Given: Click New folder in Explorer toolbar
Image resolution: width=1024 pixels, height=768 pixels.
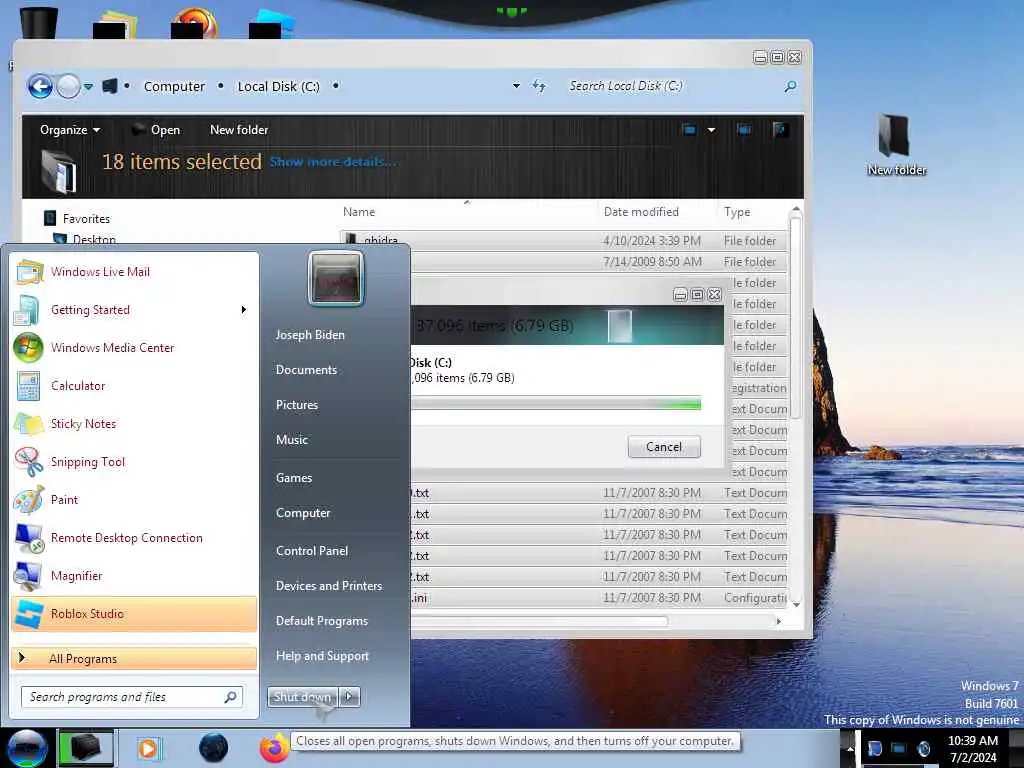Looking at the screenshot, I should (x=239, y=130).
